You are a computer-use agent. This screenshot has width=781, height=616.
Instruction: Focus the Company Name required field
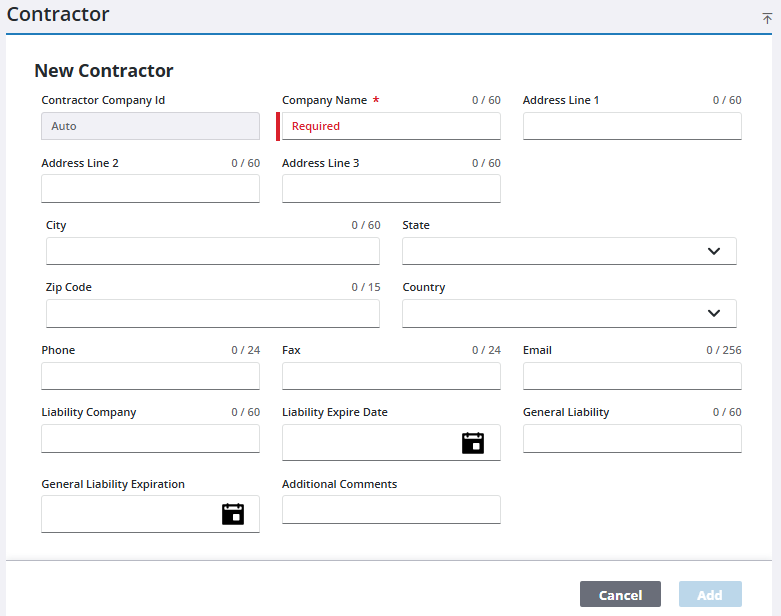[391, 126]
